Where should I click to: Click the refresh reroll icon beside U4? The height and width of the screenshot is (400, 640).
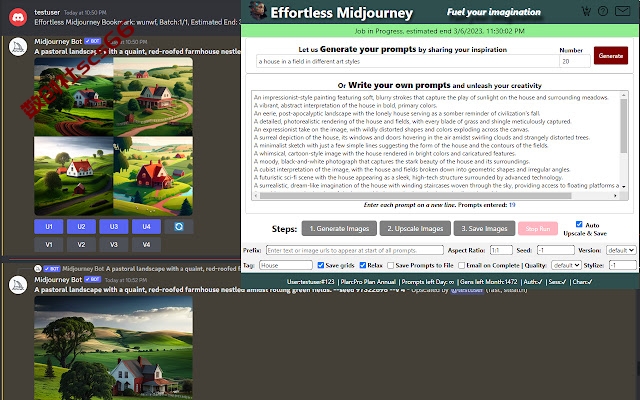pyautogui.click(x=179, y=227)
